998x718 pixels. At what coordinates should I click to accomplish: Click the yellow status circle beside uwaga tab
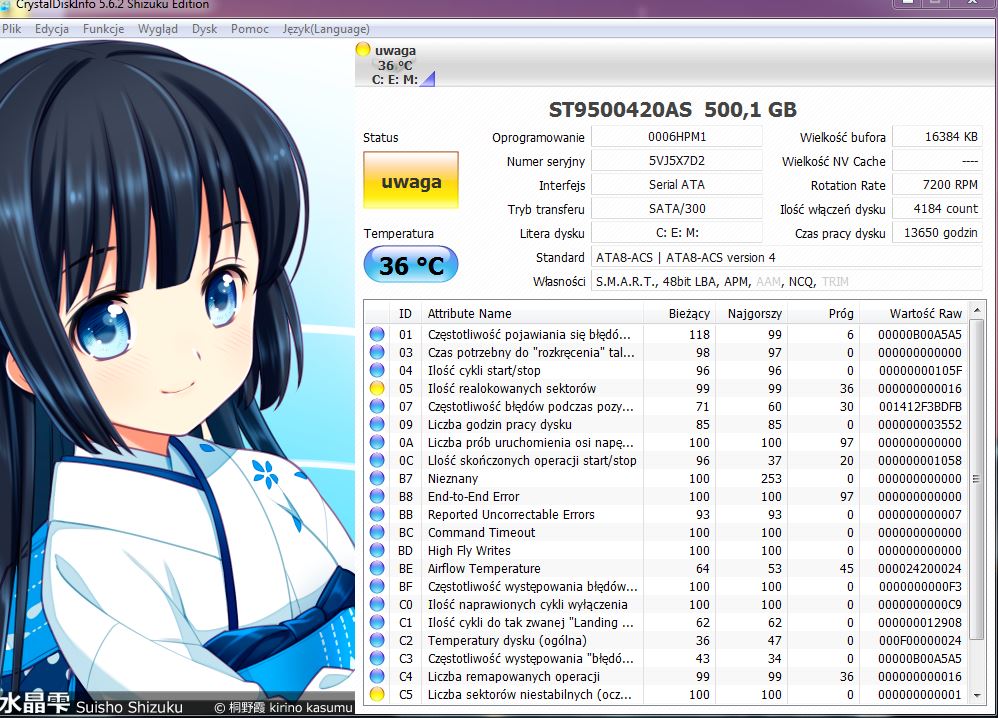point(363,49)
